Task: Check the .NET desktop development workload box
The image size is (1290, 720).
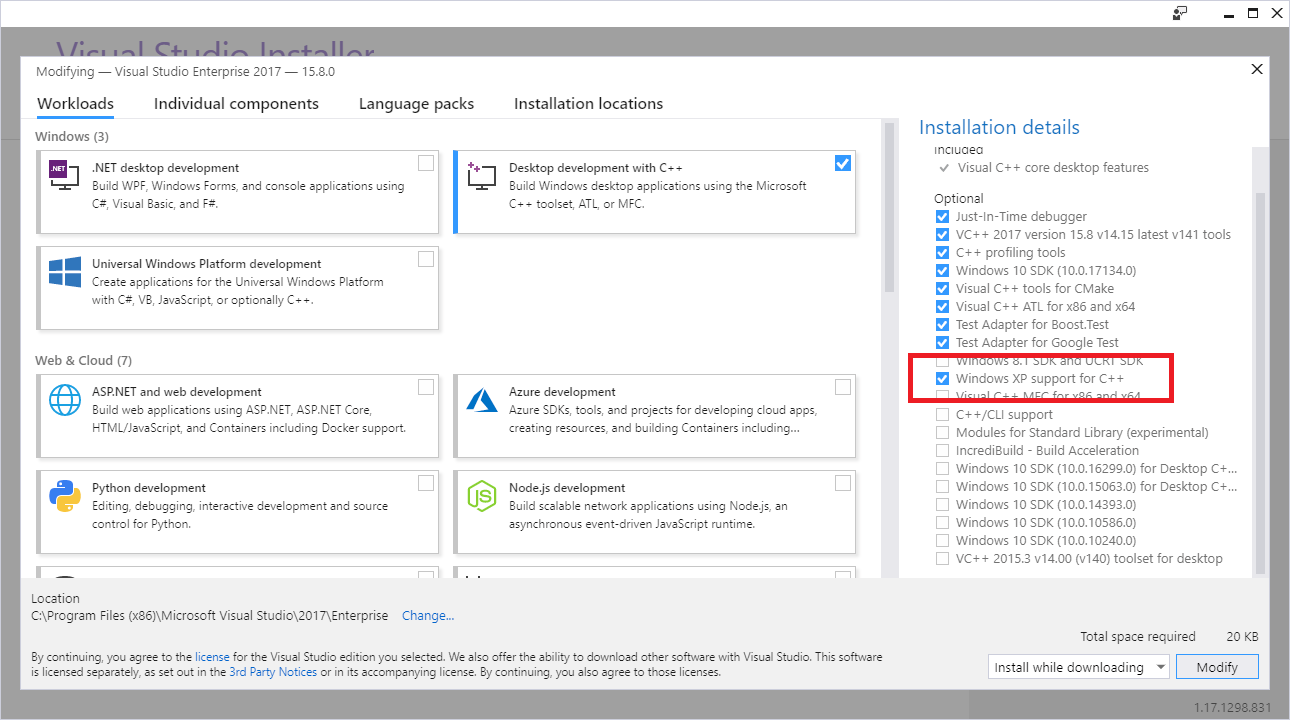Action: click(426, 163)
